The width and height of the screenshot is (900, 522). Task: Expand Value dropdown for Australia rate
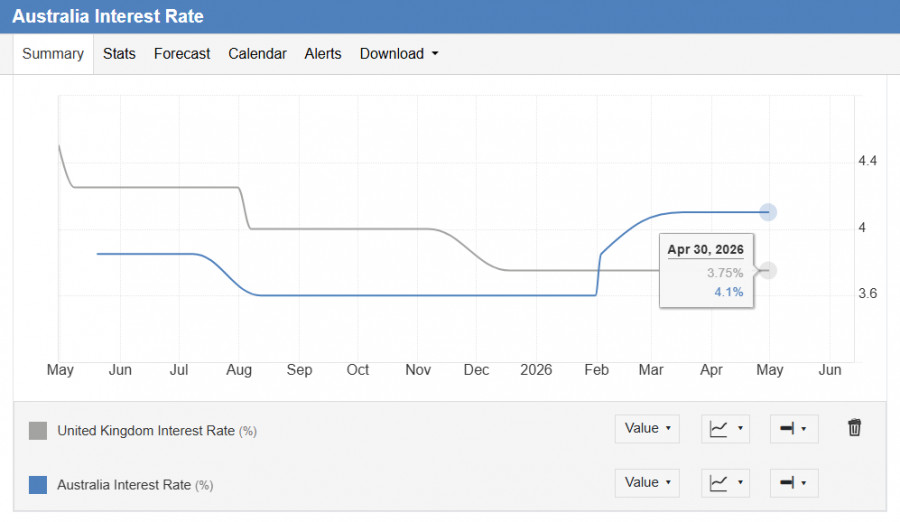point(647,483)
